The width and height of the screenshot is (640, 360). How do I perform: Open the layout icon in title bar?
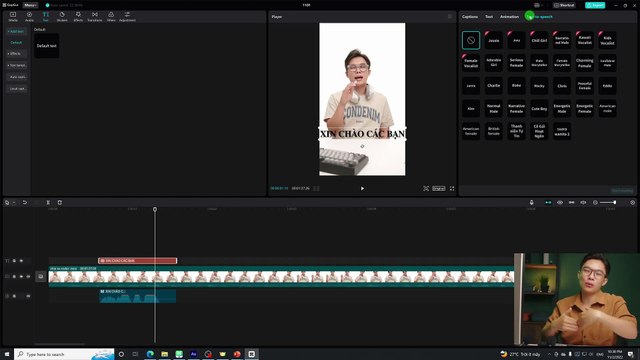537,5
